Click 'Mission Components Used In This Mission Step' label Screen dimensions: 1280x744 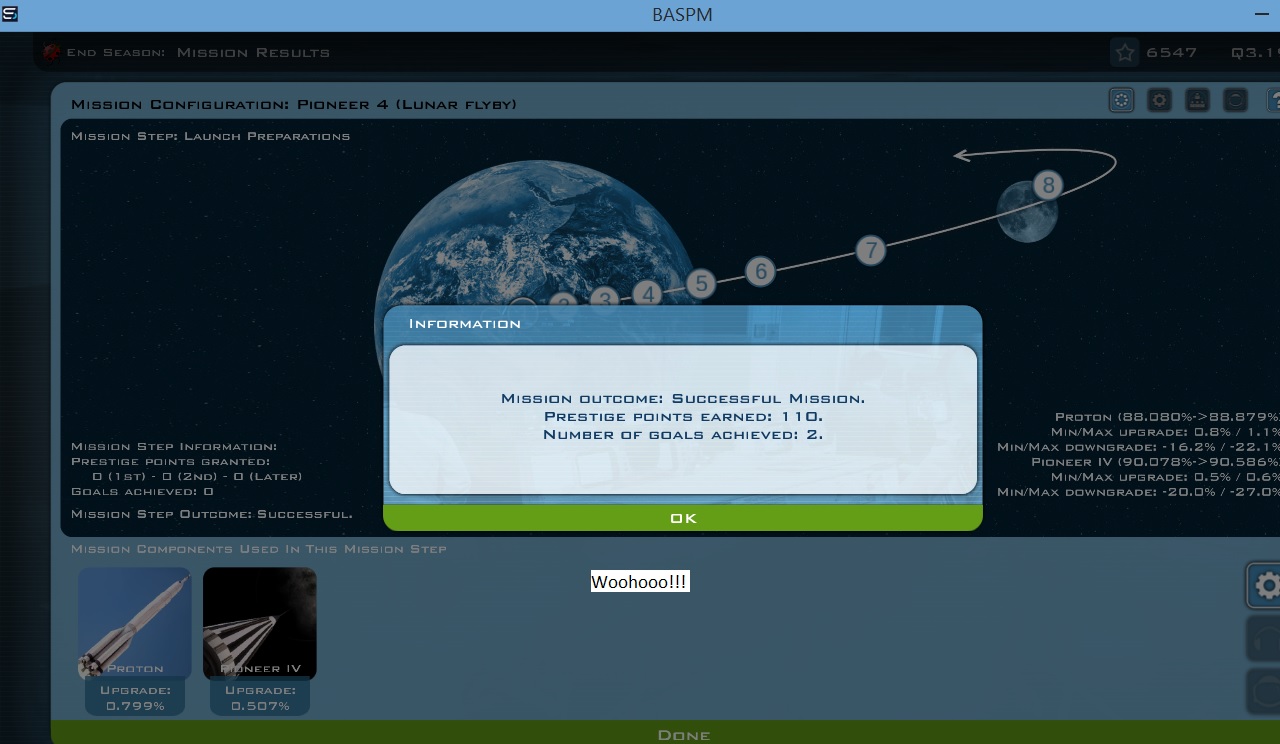(x=259, y=549)
